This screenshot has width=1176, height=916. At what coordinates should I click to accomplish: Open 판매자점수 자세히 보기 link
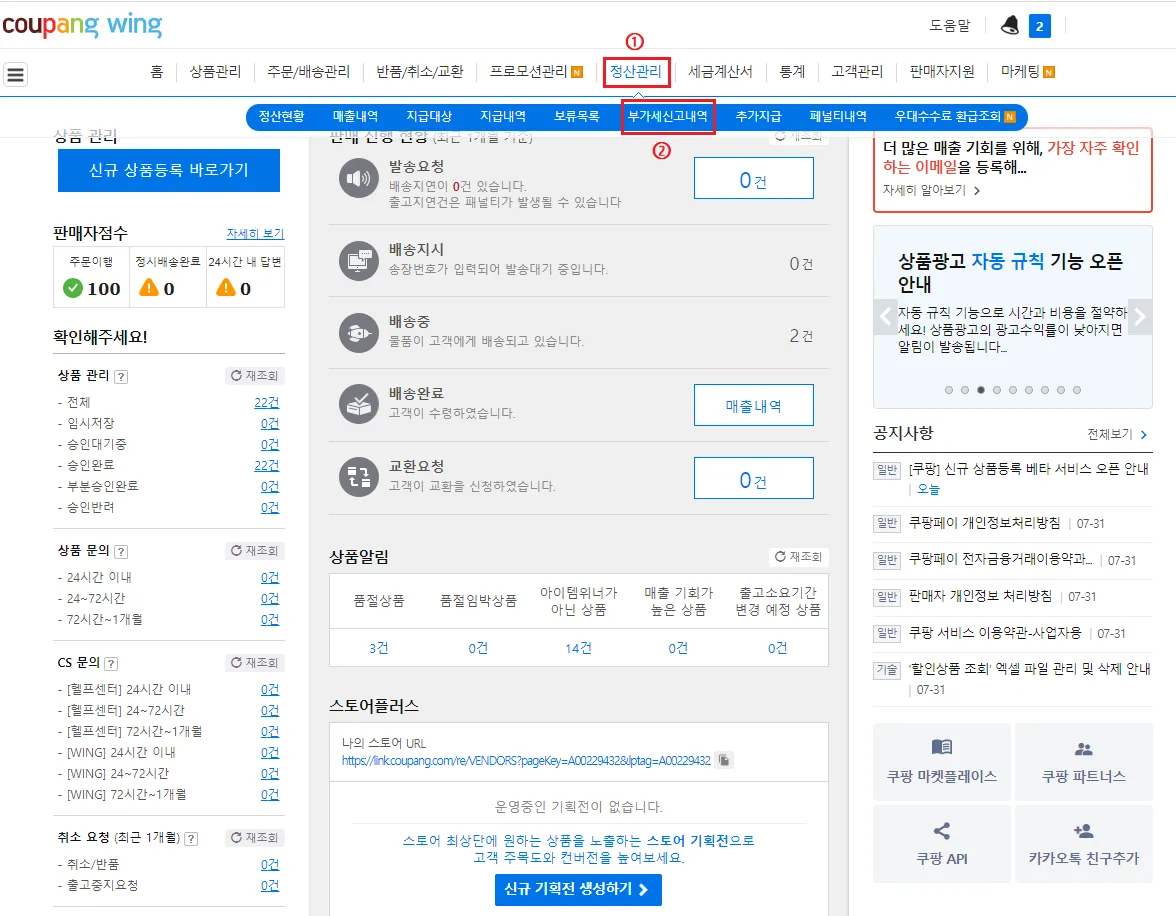tap(255, 234)
